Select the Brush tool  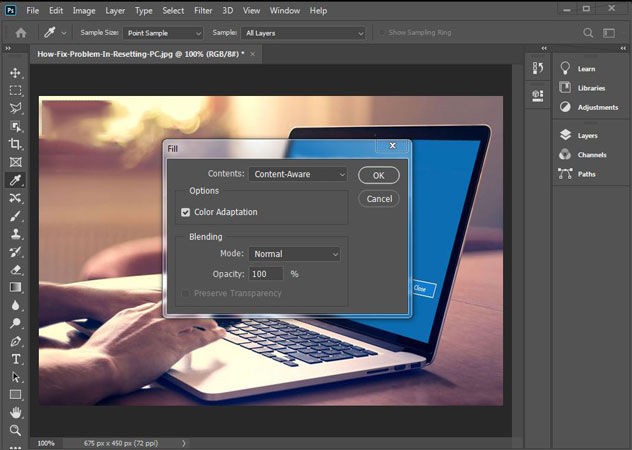15,216
